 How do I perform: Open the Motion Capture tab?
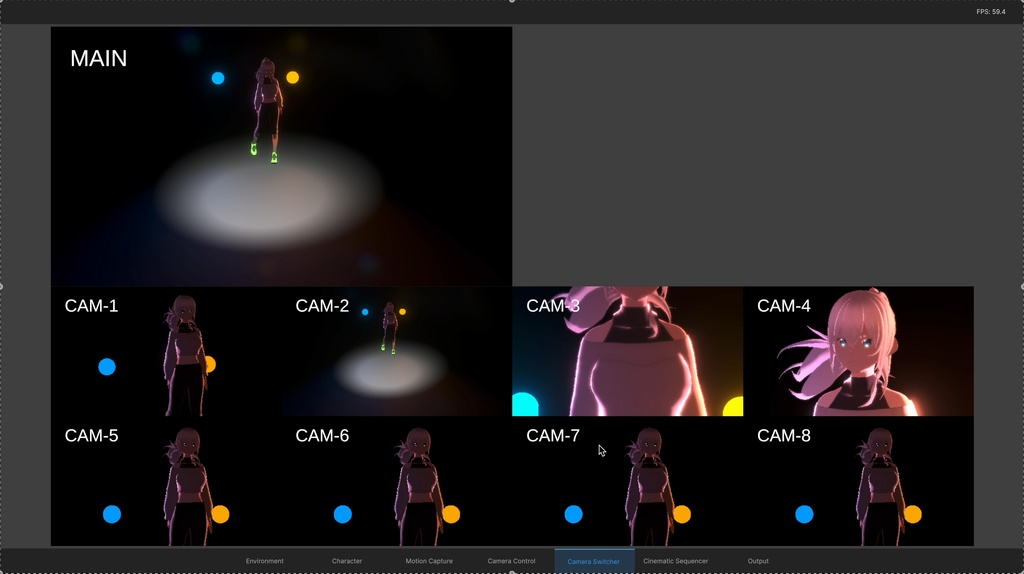coord(429,561)
